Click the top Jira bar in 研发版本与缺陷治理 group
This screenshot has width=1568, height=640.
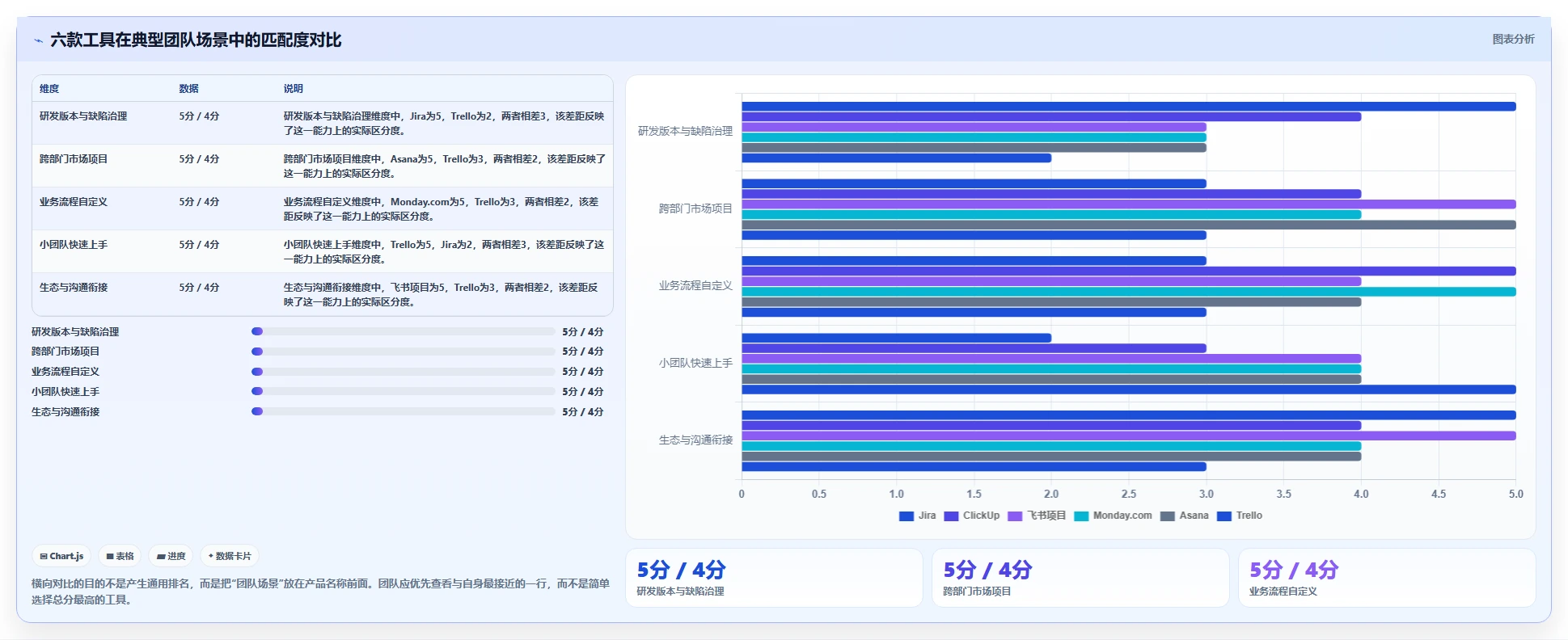[x=1129, y=107]
